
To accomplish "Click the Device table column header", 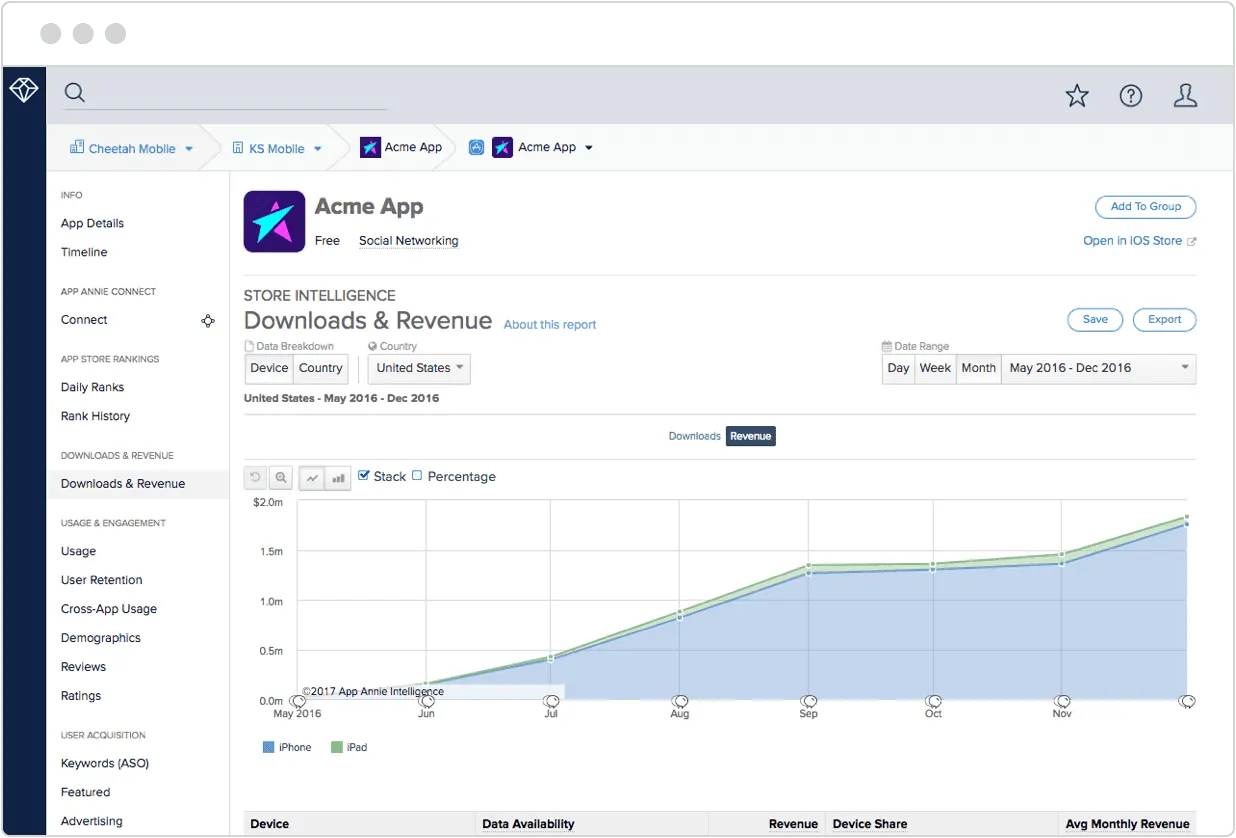I will 269,825.
